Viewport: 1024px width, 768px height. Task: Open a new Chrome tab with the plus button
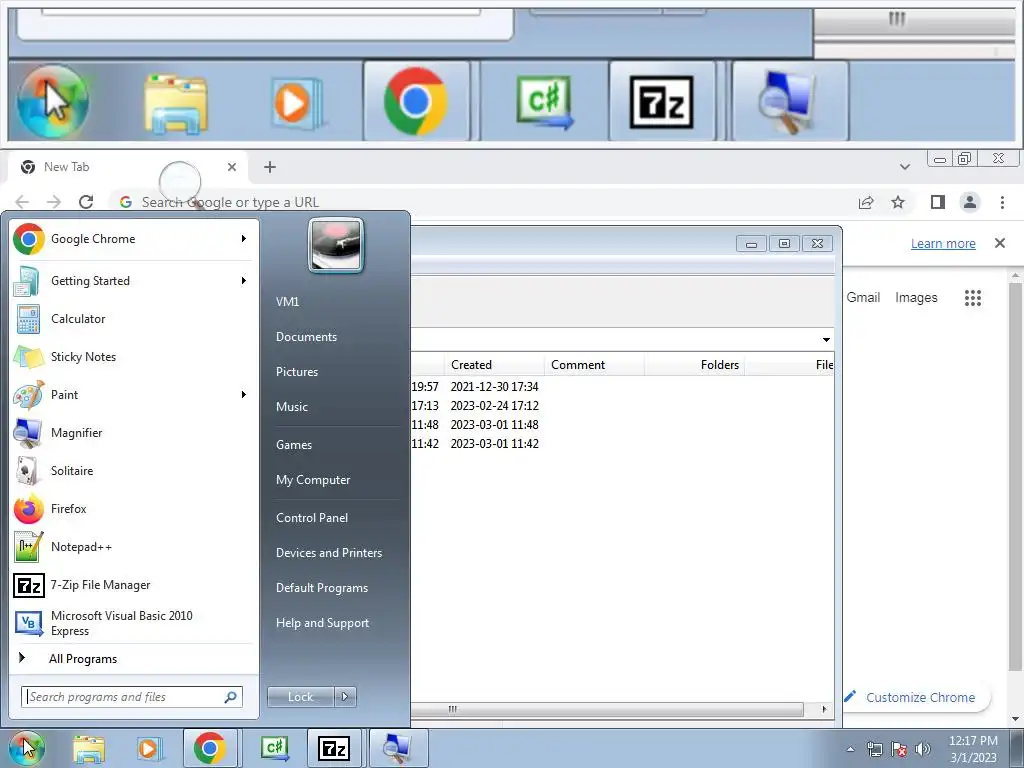(270, 167)
